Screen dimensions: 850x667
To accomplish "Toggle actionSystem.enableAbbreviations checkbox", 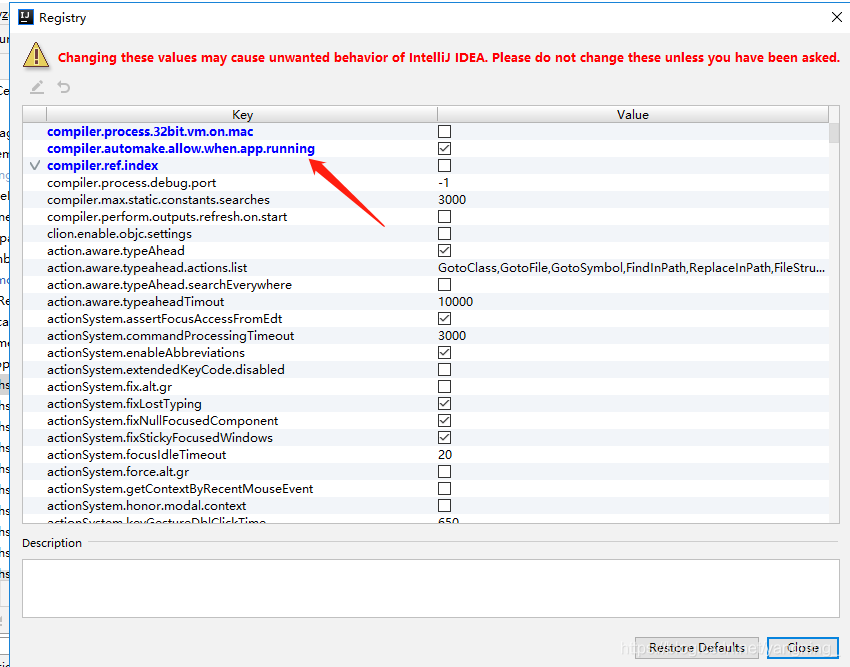I will pyautogui.click(x=445, y=352).
